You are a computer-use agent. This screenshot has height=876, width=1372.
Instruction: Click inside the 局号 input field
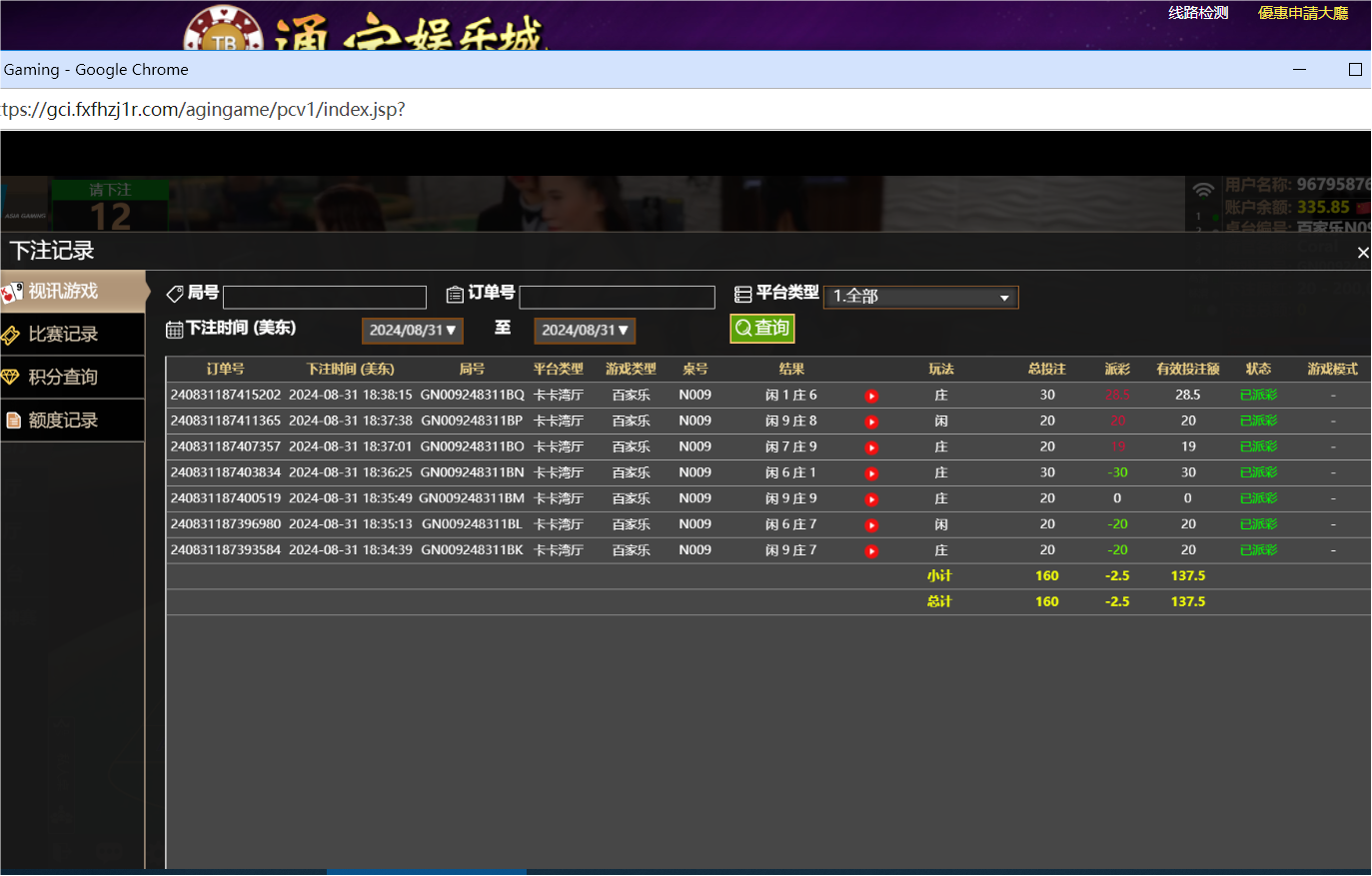pos(325,297)
